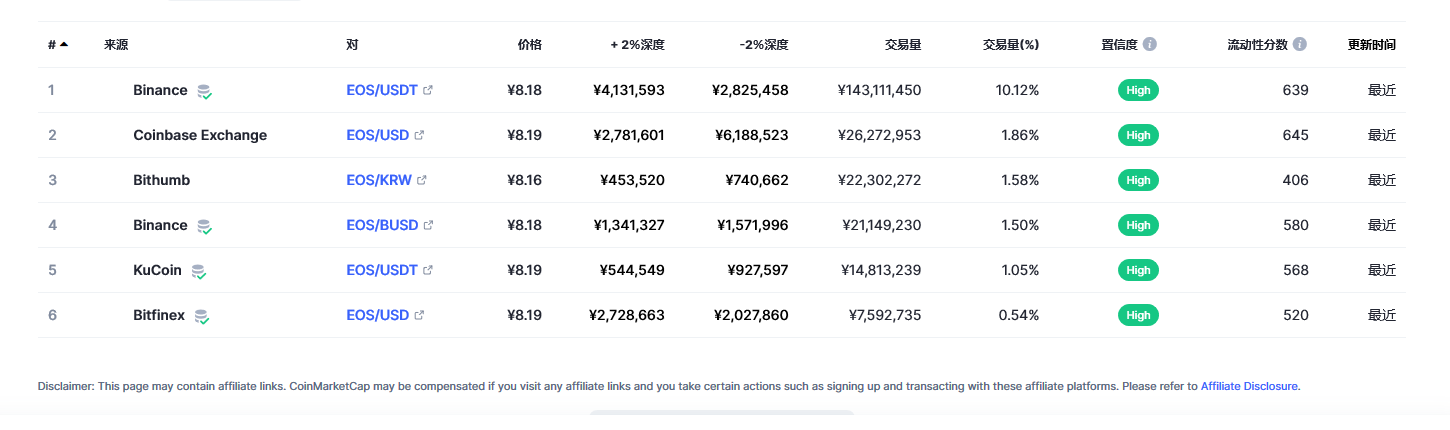
Task: Click the confidence column info icon
Action: [1150, 45]
